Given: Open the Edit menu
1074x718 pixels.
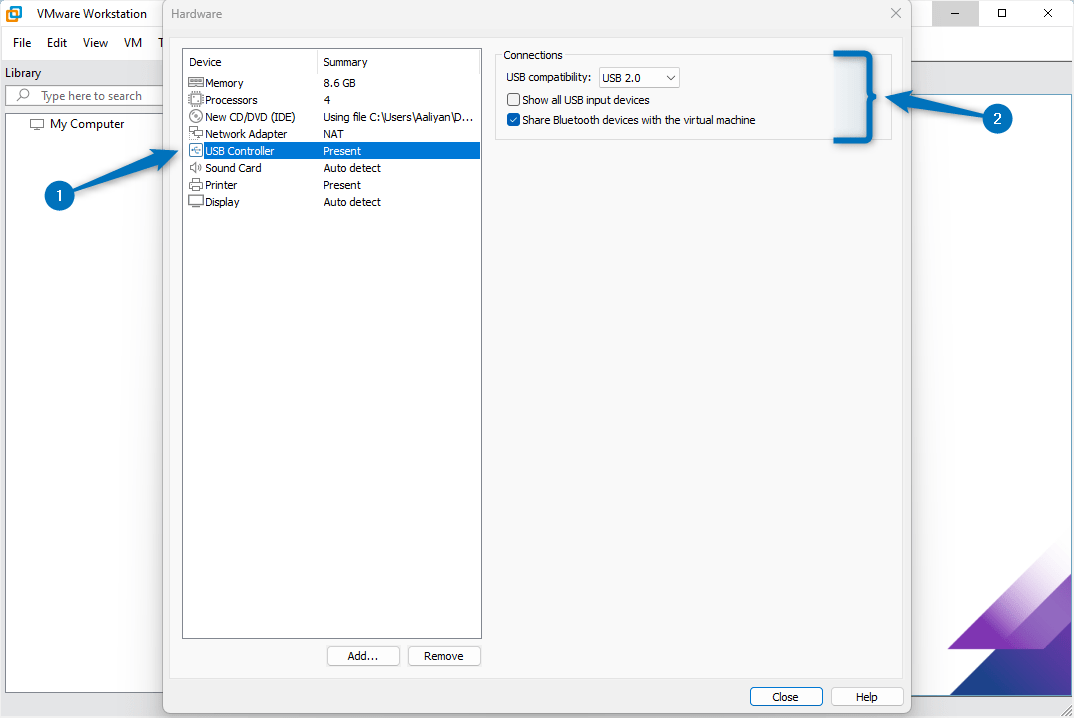Looking at the screenshot, I should pos(56,42).
